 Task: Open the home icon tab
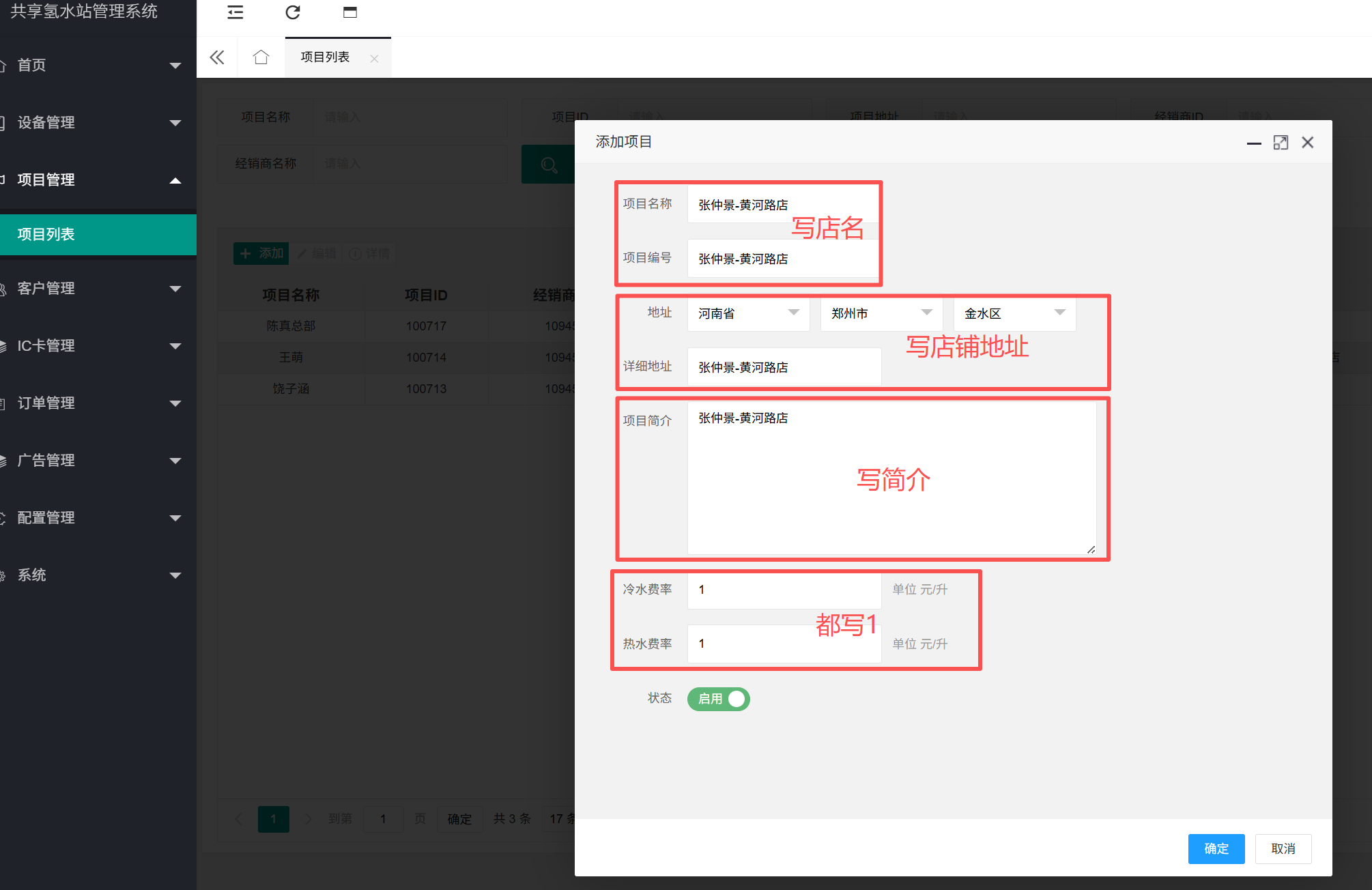261,57
